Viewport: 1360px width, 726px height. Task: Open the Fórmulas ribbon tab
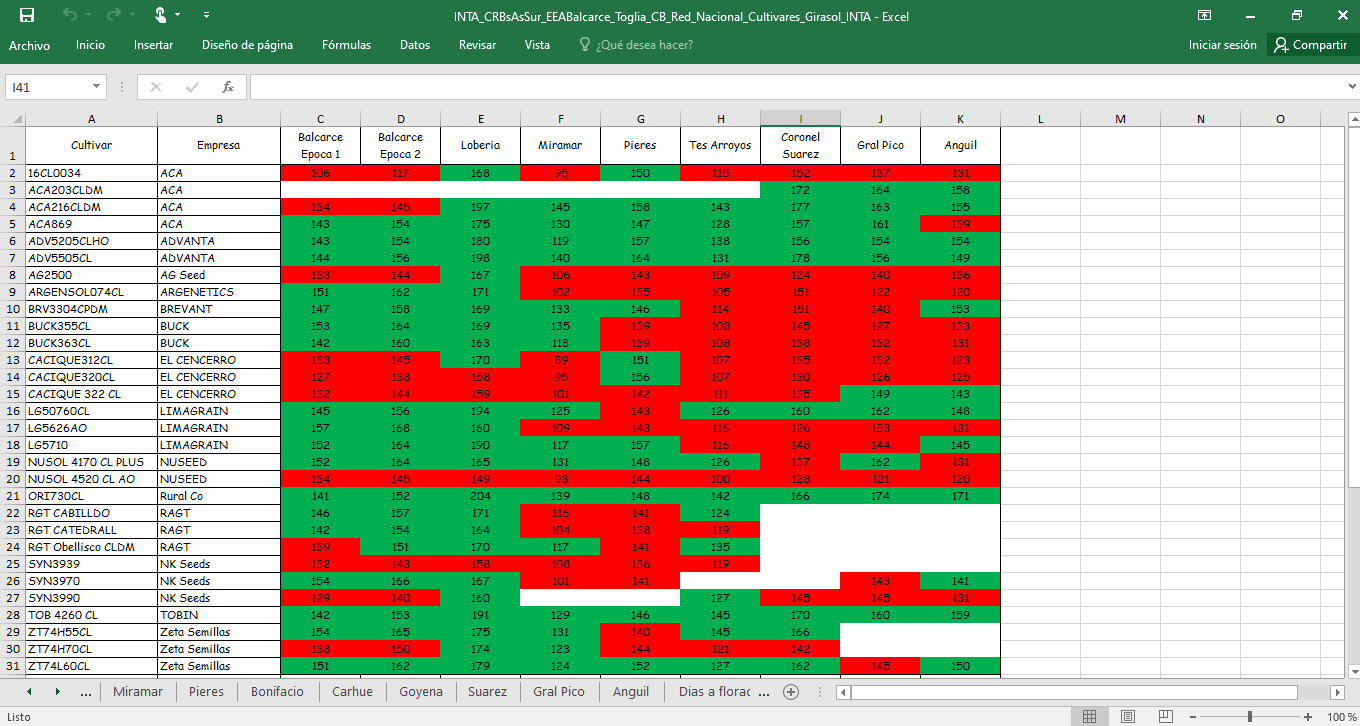(x=346, y=45)
